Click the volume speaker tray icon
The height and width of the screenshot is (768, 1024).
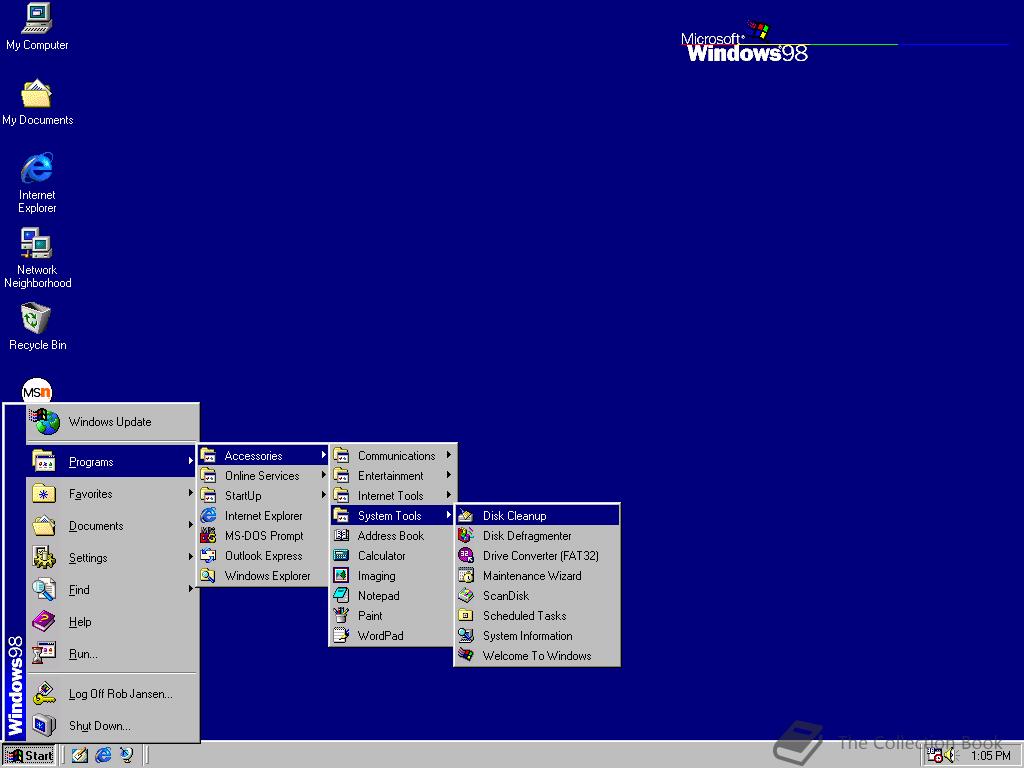[x=950, y=756]
